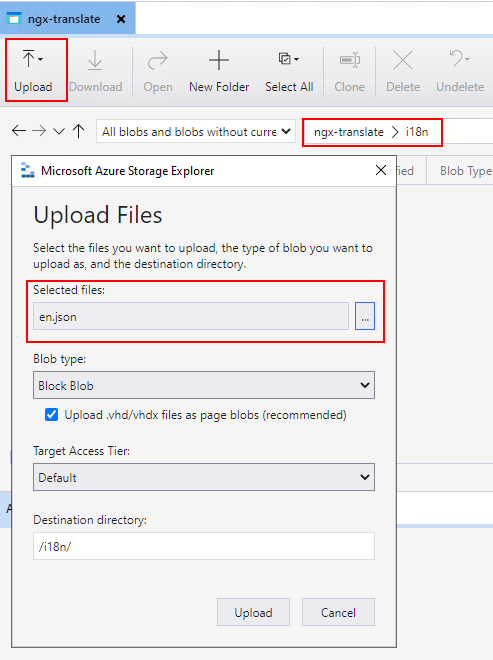
Task: Open the All blobs filter dropdown
Action: tap(196, 132)
